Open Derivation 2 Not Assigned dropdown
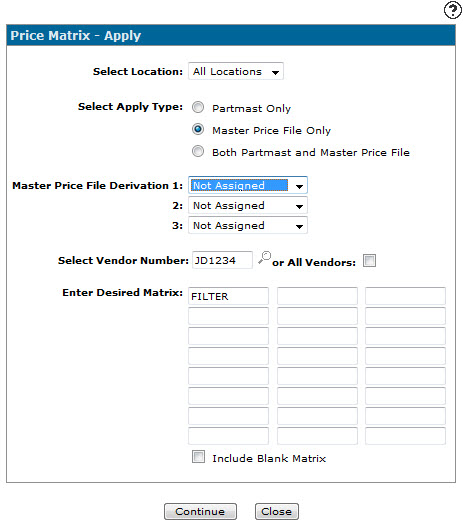The image size is (463, 527). point(248,205)
